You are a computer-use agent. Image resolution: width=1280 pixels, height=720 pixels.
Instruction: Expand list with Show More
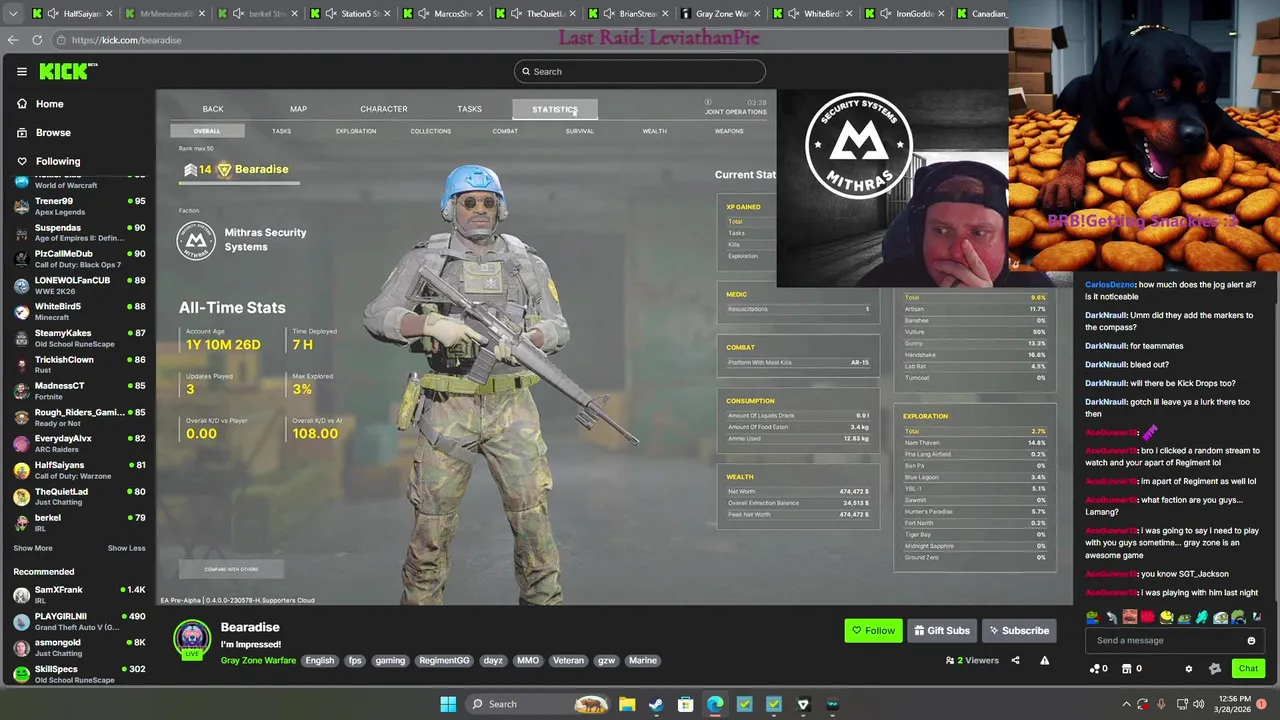33,548
